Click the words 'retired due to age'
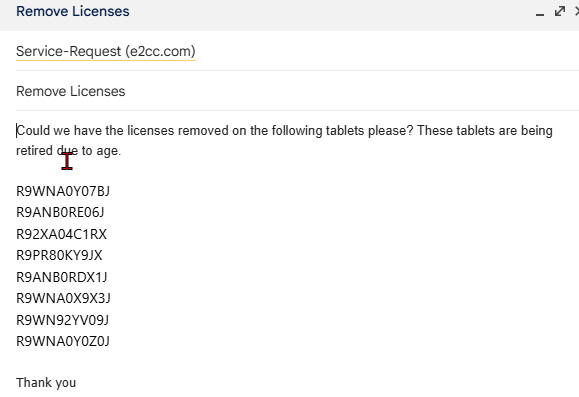This screenshot has width=579, height=397. [68, 151]
